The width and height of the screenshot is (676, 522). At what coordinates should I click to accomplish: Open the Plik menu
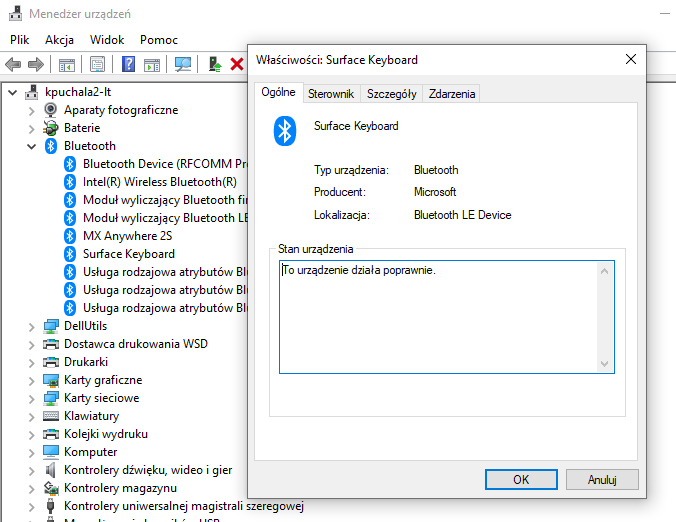(x=19, y=40)
